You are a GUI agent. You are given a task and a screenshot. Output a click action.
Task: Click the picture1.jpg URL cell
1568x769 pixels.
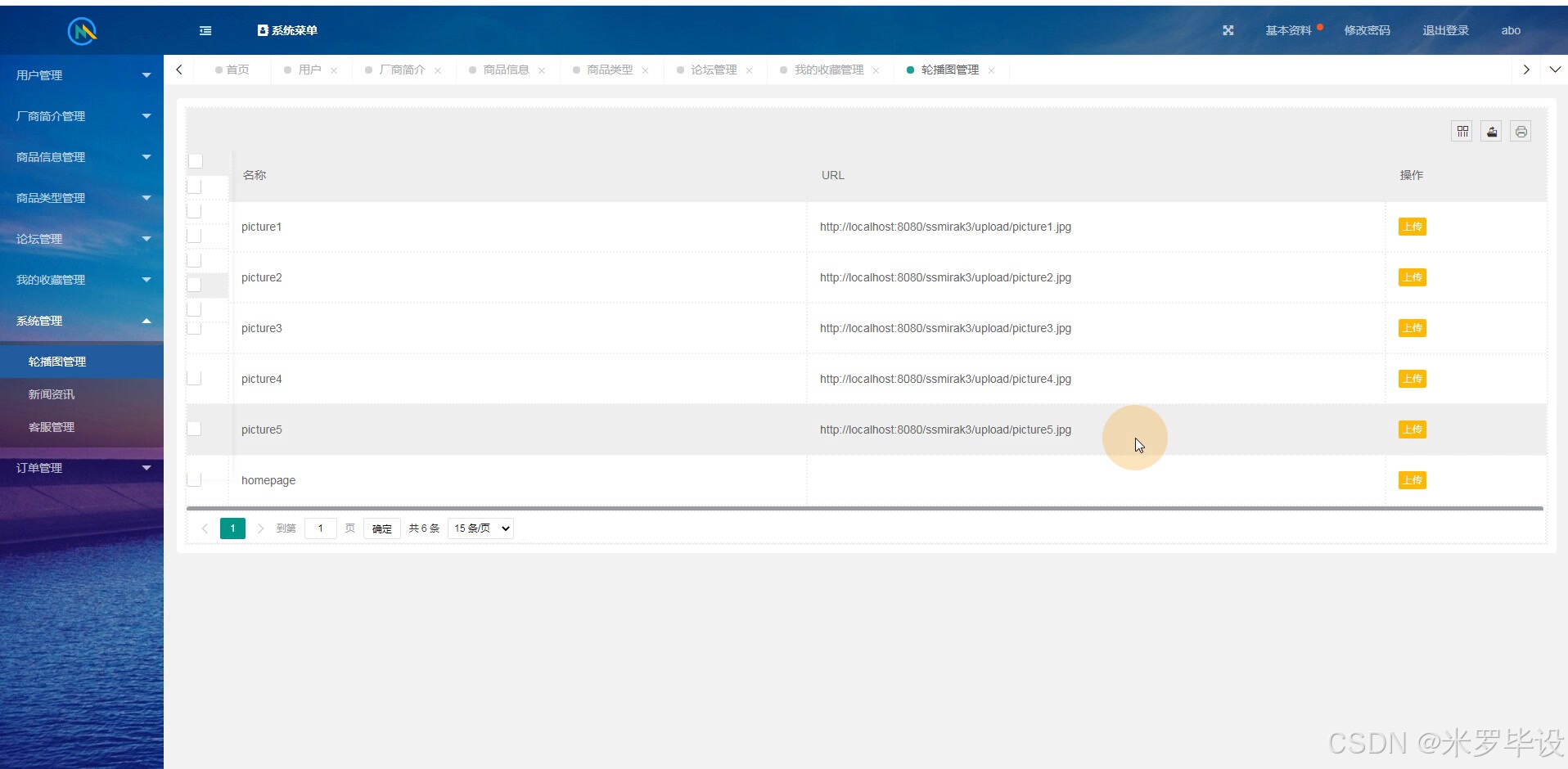(x=1096, y=227)
